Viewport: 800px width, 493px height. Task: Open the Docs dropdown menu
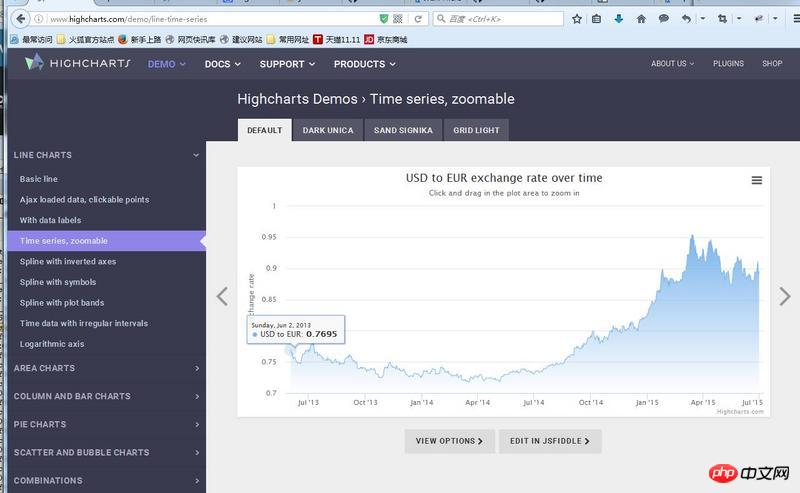(223, 64)
